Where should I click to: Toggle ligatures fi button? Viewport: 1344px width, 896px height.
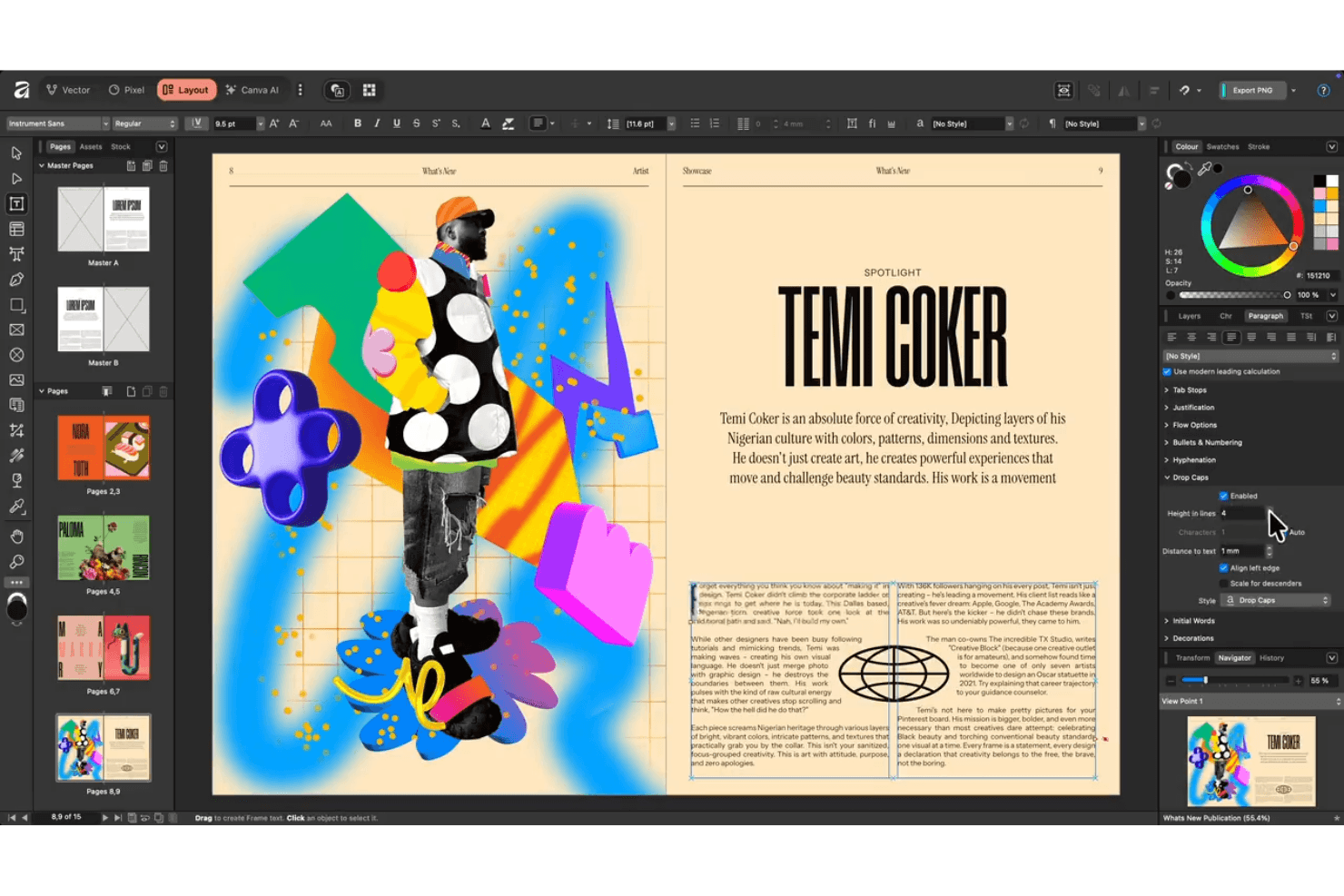coord(872,123)
